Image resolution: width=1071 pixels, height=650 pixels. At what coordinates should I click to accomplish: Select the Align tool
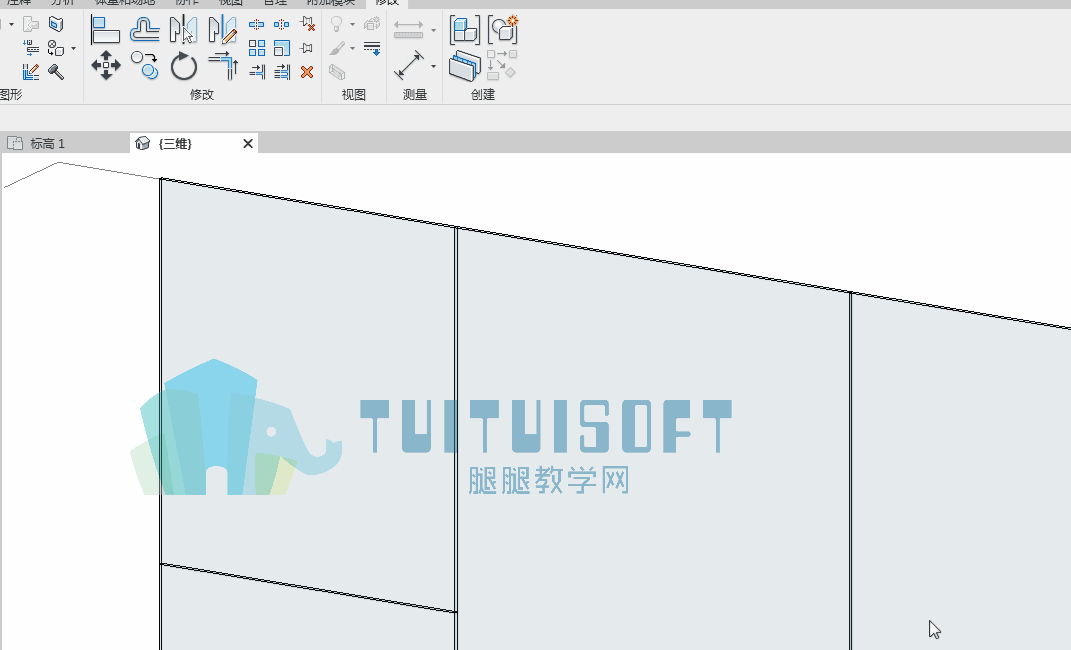105,30
